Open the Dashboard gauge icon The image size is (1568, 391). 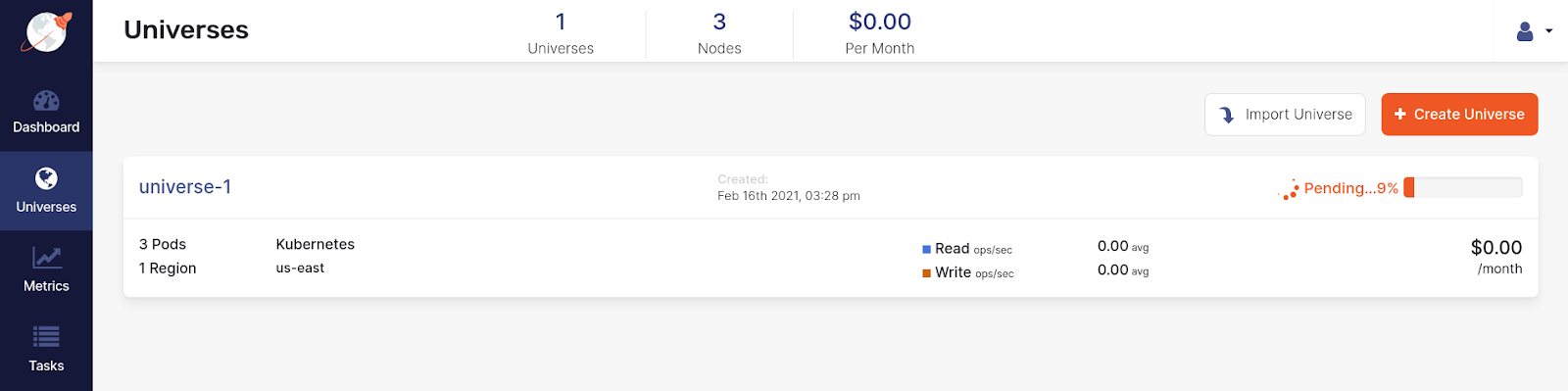[46, 101]
